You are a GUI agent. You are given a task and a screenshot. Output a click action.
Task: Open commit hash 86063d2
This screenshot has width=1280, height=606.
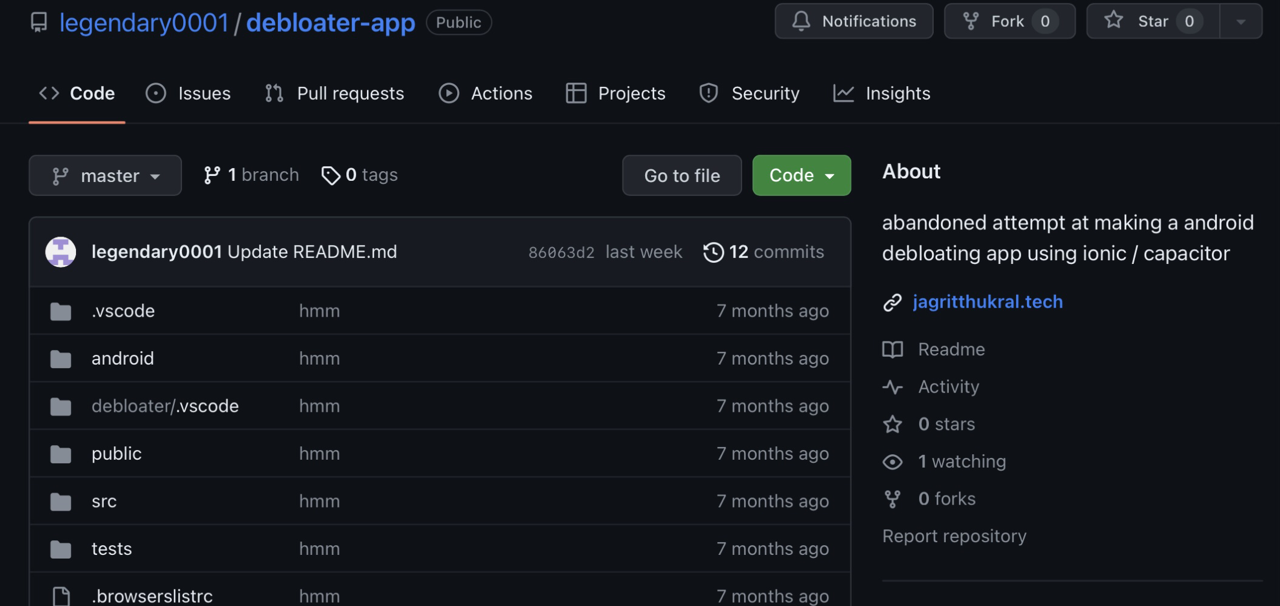tap(561, 252)
